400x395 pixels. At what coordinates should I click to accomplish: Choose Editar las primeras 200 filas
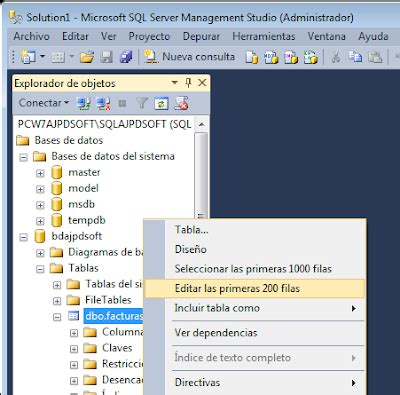(255, 288)
